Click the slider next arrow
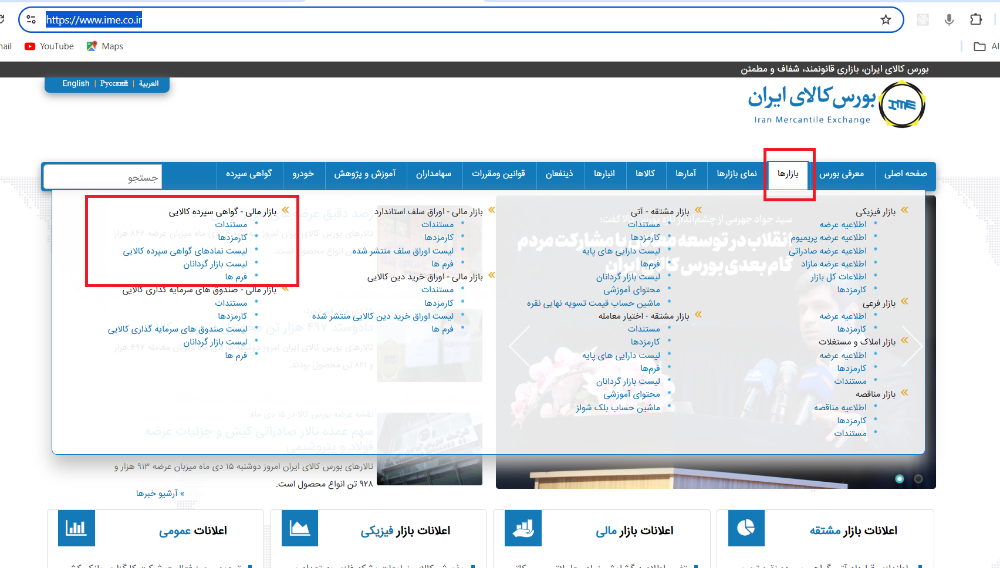Screen dimensions: 1000x568 [913, 346]
